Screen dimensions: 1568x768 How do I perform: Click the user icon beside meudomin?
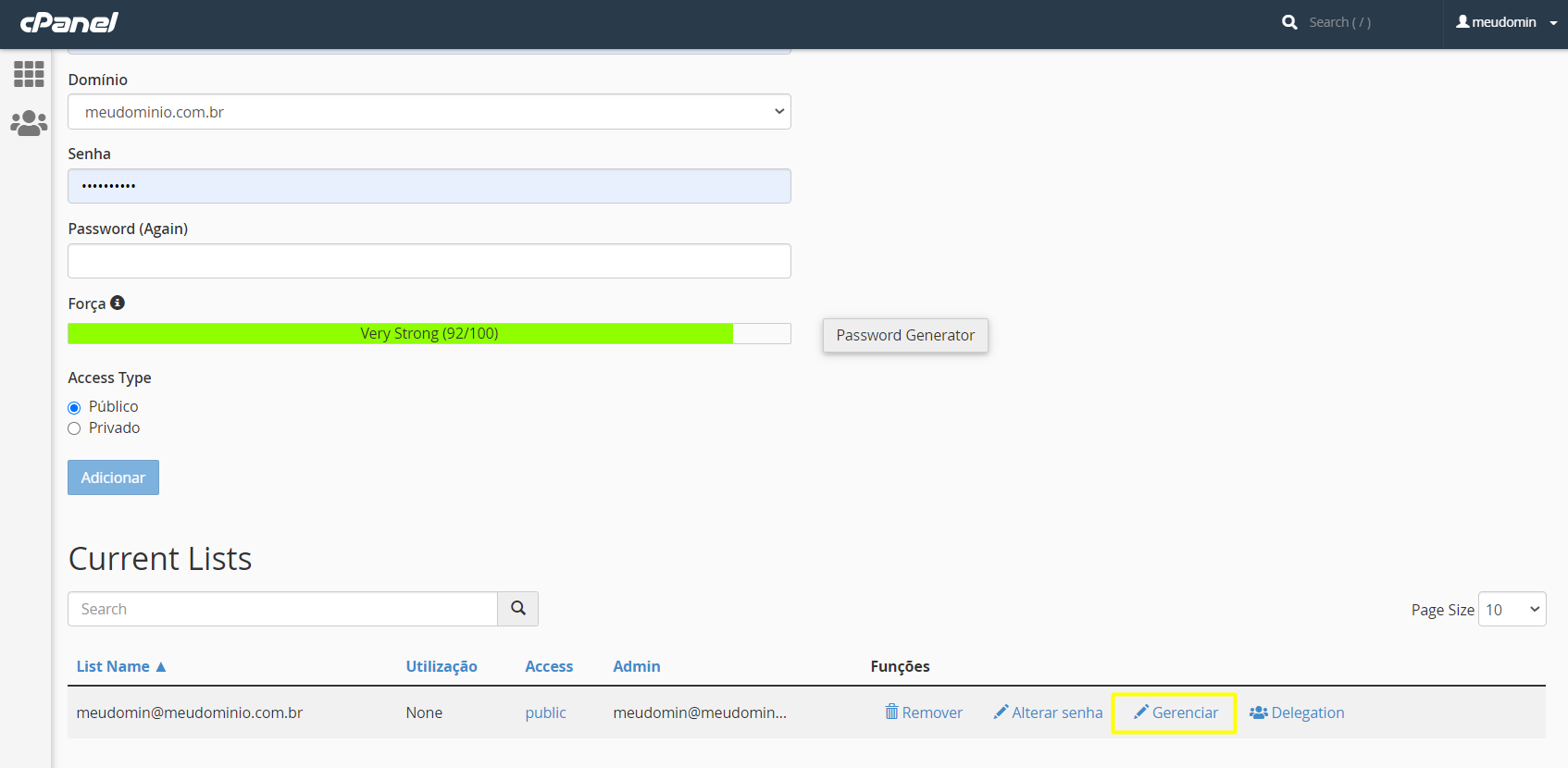(1462, 21)
